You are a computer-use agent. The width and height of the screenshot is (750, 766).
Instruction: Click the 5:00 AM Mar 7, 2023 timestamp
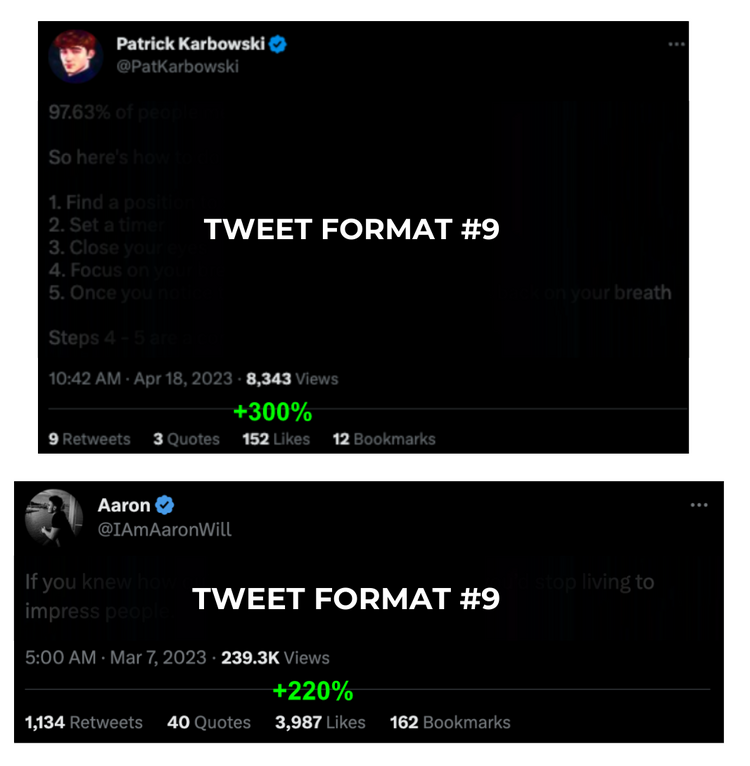click(116, 658)
